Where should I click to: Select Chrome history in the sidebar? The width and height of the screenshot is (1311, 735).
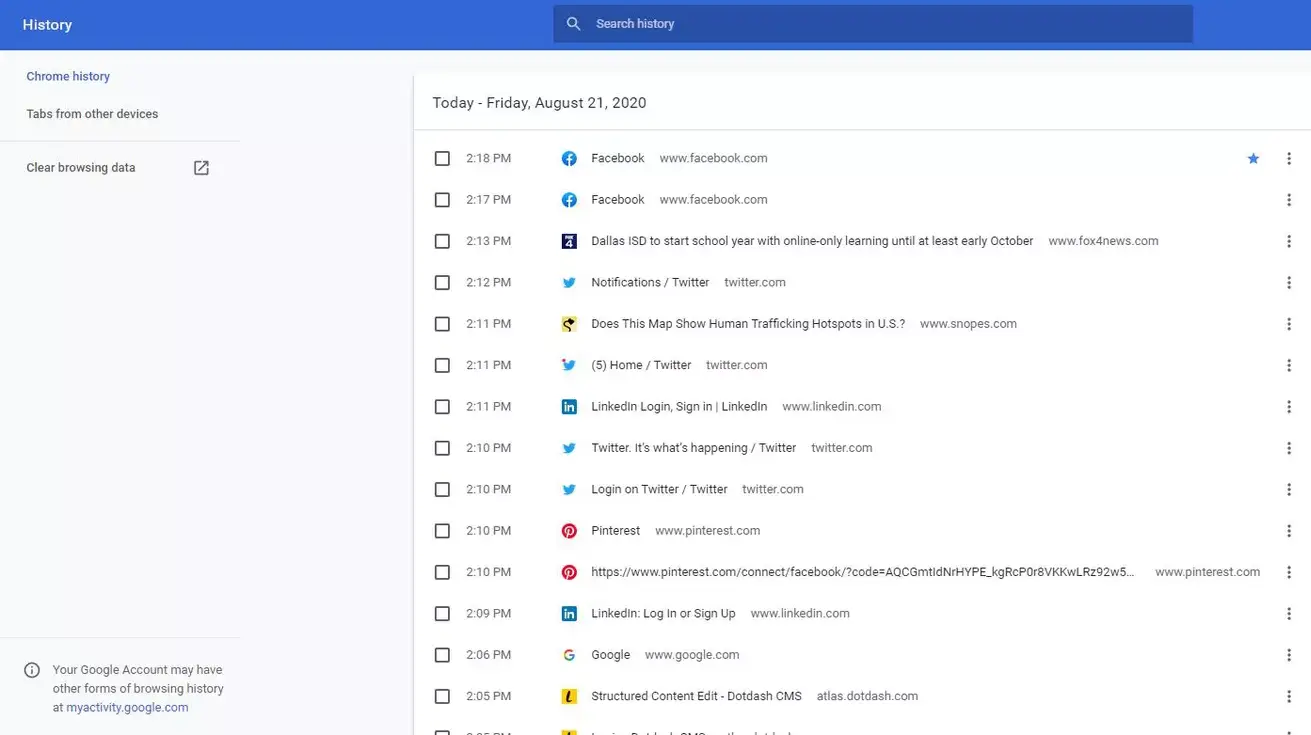[x=68, y=76]
